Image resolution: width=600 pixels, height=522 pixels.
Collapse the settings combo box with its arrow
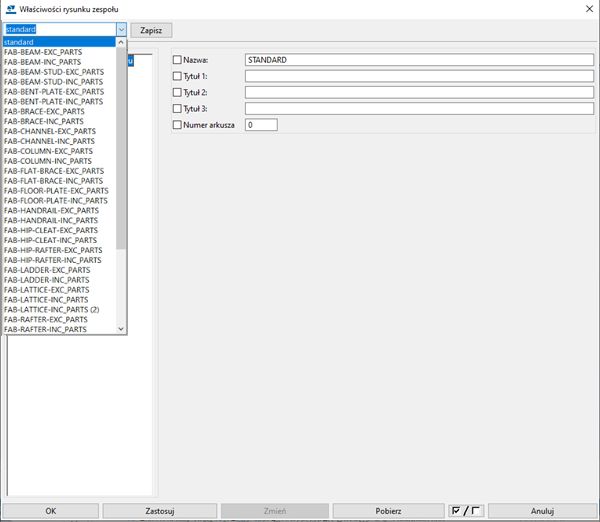point(121,30)
